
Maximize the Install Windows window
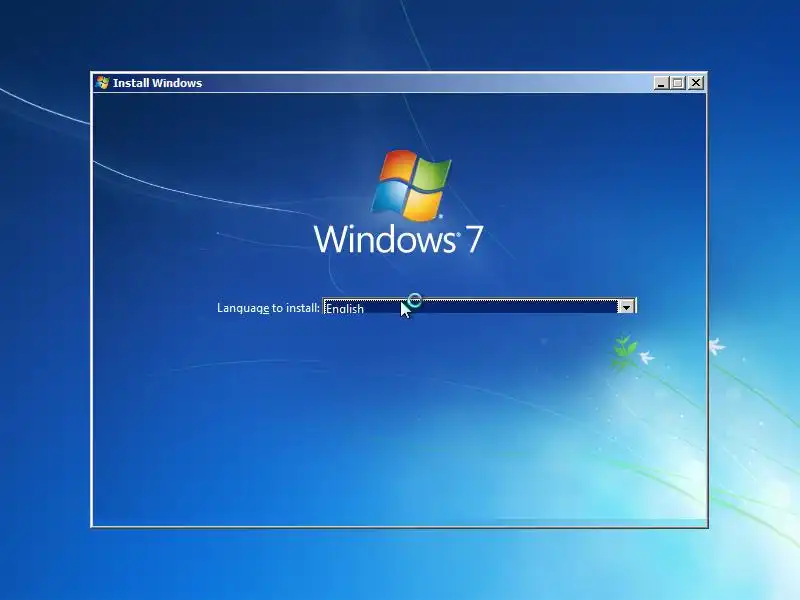coord(678,83)
